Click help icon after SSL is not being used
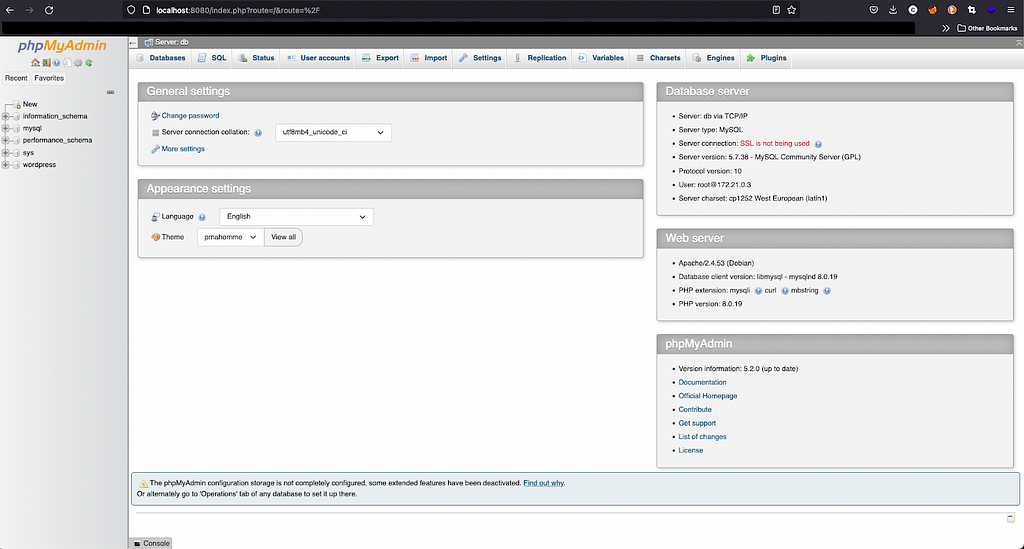This screenshot has width=1024, height=549. pos(818,144)
